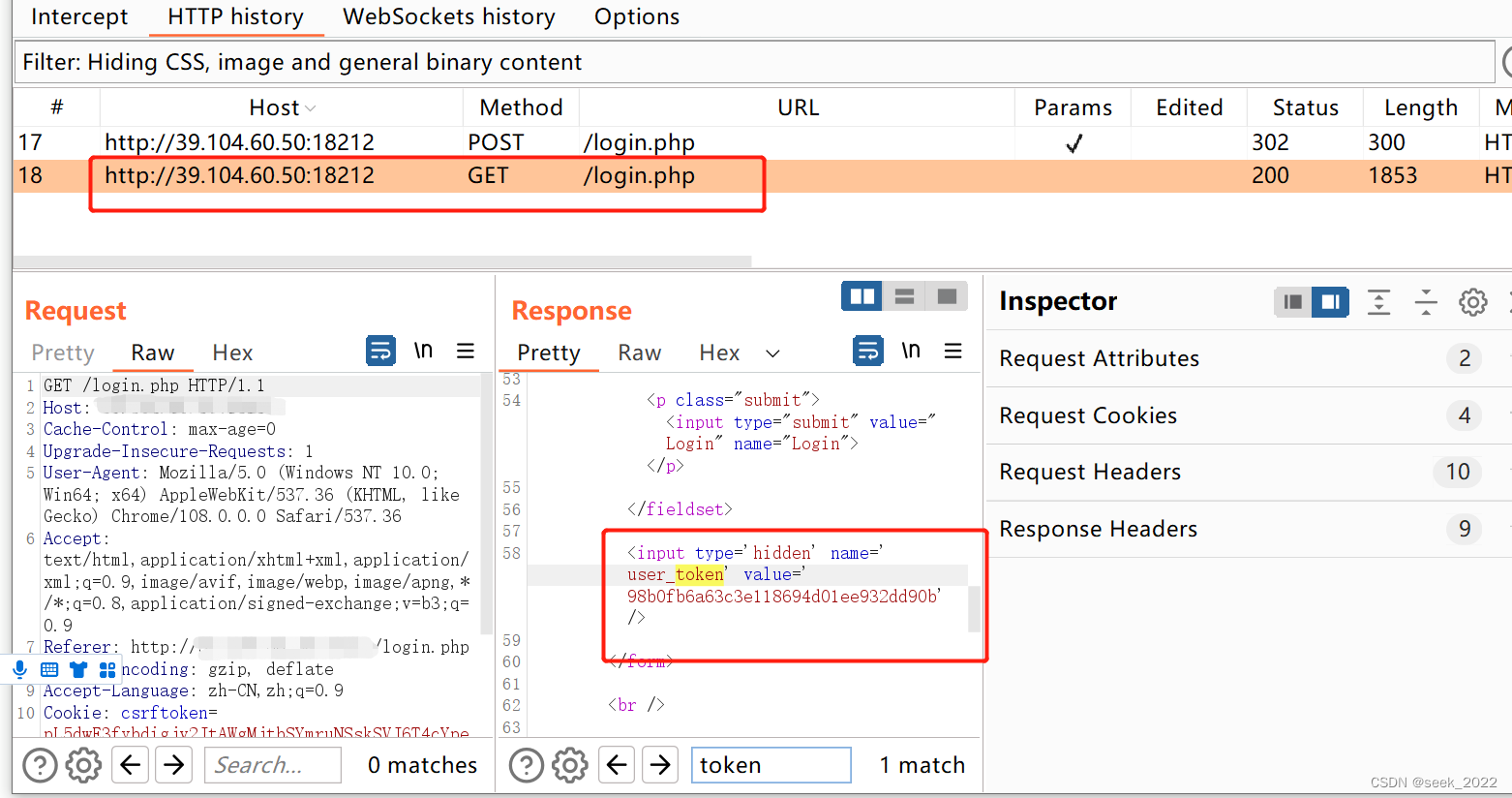The height and width of the screenshot is (798, 1512).
Task: Click the input method keyboard icon
Action: click(49, 669)
